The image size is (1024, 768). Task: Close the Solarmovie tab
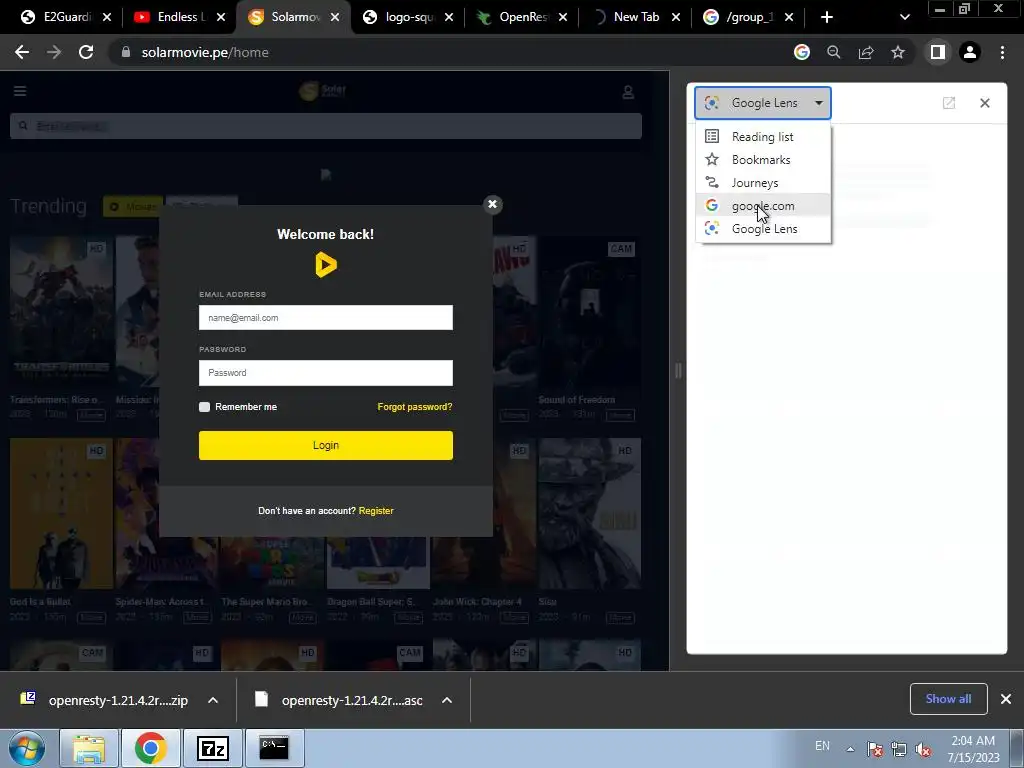coord(335,17)
